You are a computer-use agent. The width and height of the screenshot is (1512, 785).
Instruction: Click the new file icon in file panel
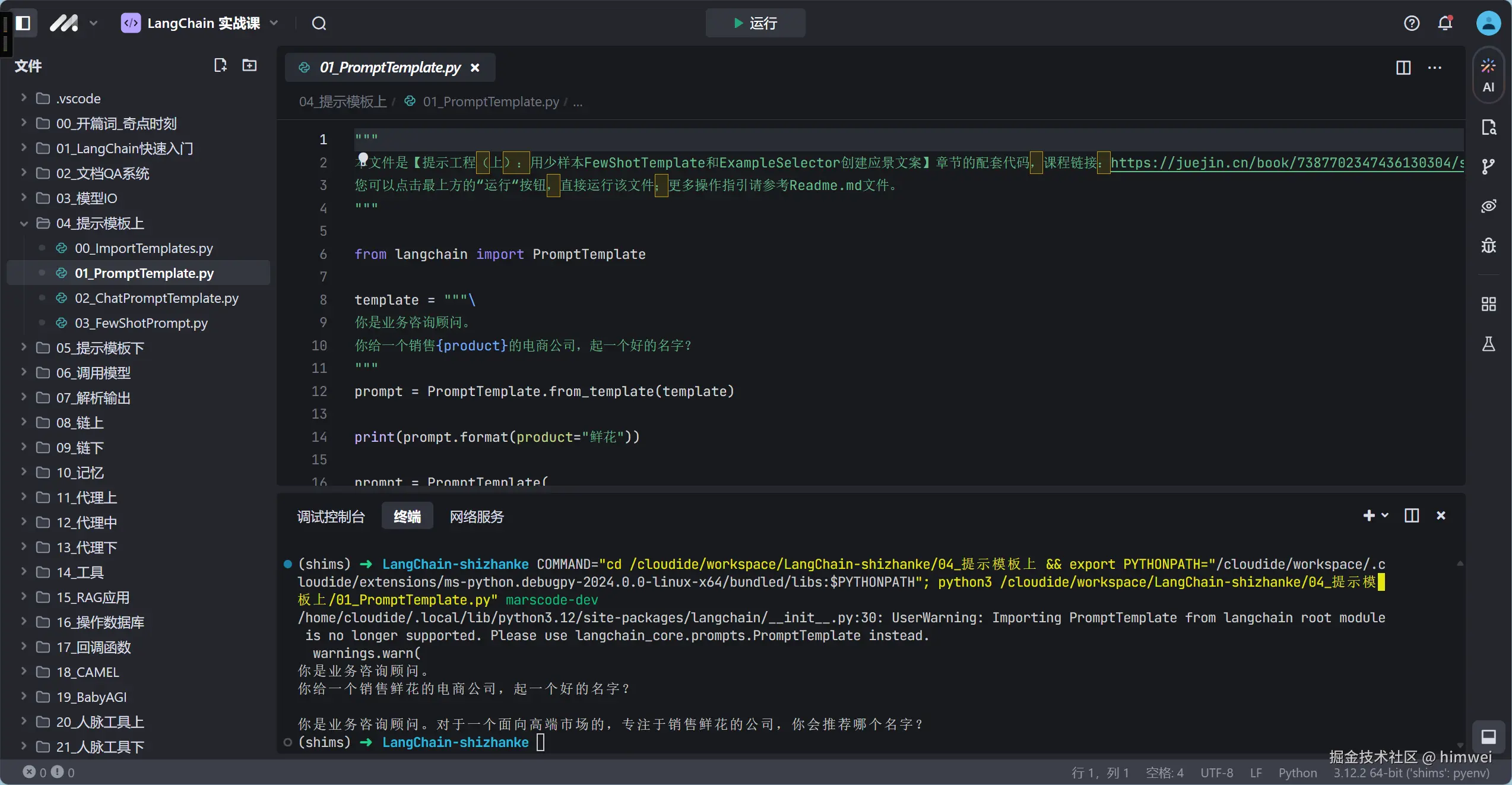pos(220,65)
